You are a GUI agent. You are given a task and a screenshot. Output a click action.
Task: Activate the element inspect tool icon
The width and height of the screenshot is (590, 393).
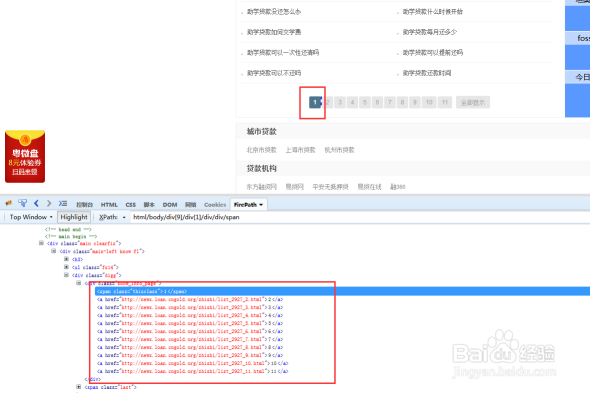point(22,203)
